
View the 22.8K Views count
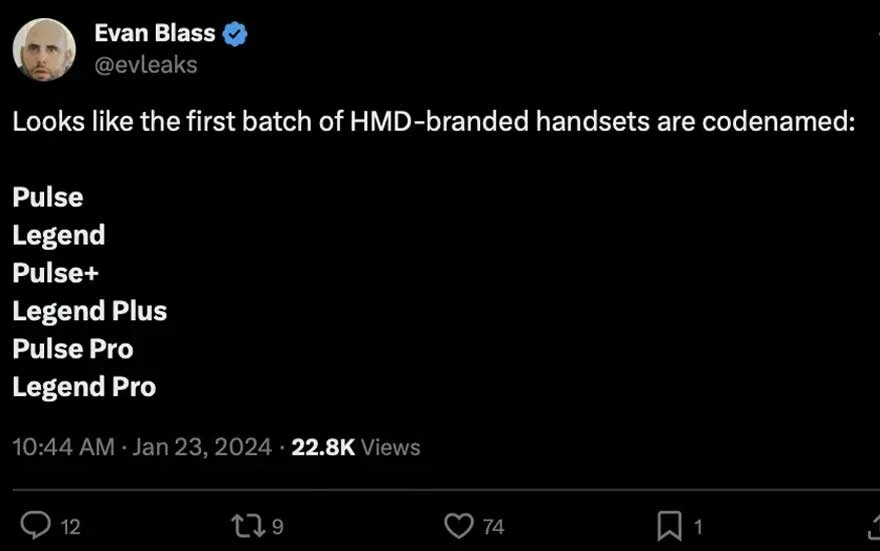coord(356,447)
